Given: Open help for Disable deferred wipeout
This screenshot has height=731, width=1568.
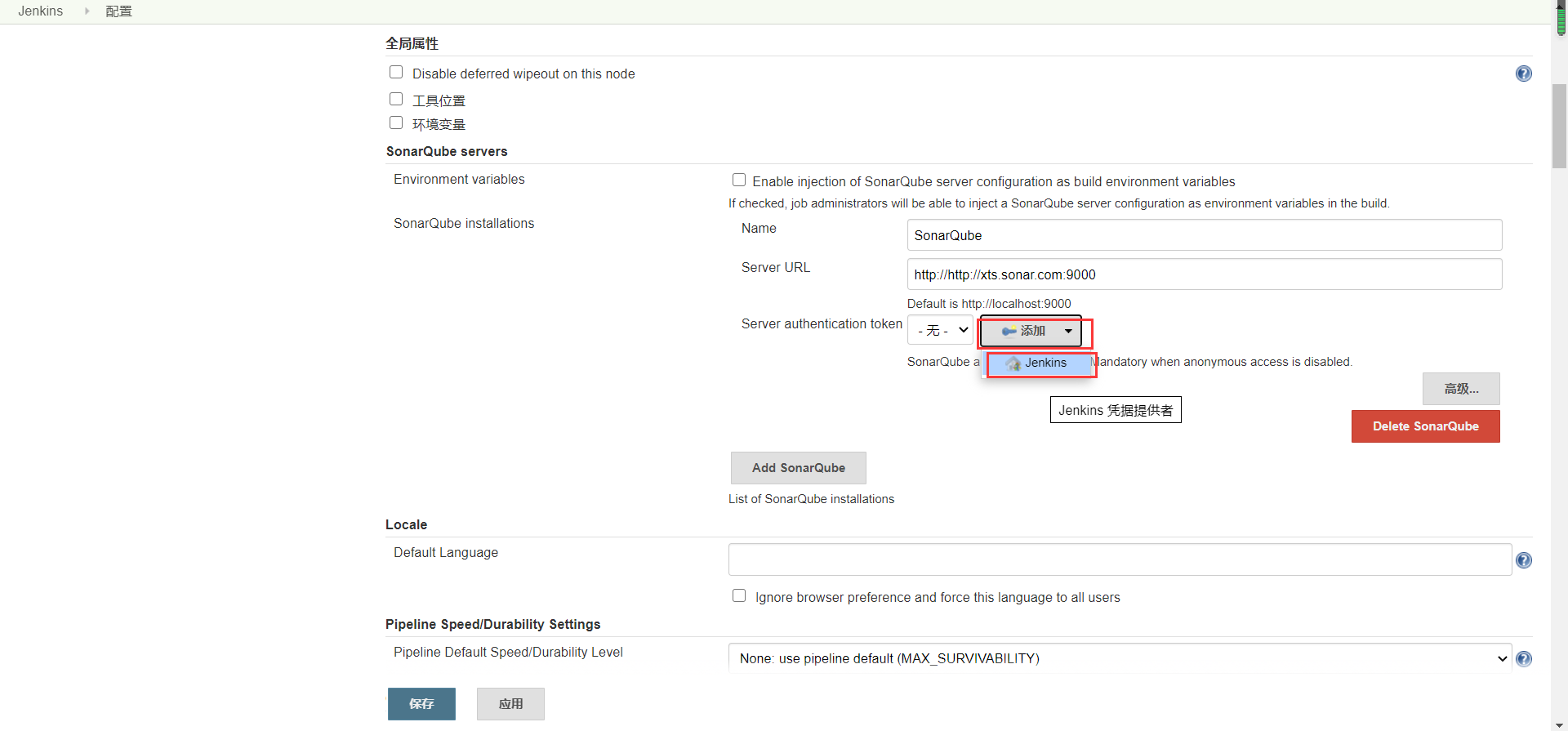Looking at the screenshot, I should click(1523, 74).
